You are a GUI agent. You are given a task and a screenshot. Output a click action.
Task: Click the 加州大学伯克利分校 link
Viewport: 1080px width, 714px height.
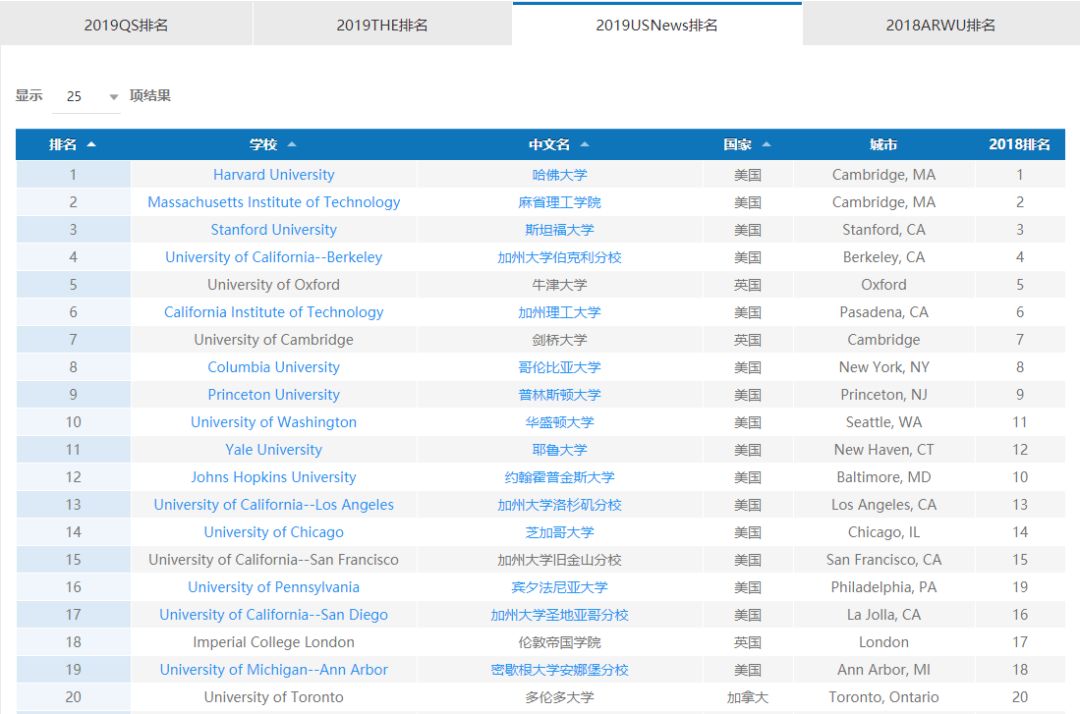(559, 258)
